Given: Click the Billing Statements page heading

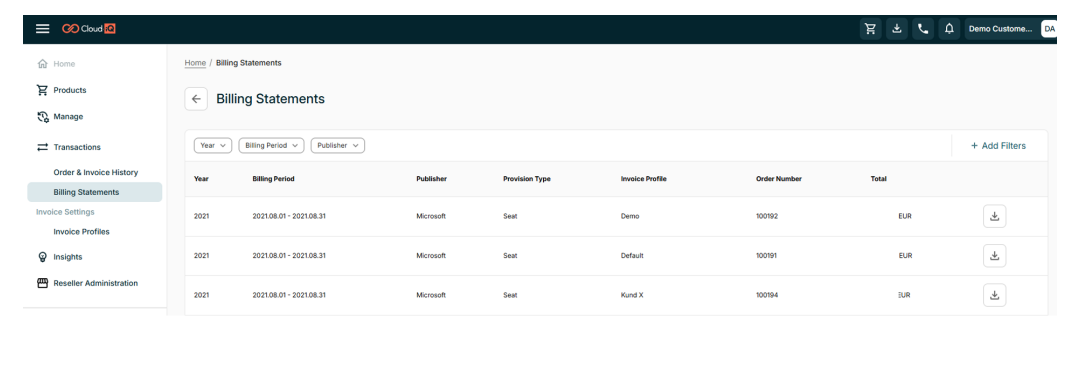Looking at the screenshot, I should click(x=271, y=99).
